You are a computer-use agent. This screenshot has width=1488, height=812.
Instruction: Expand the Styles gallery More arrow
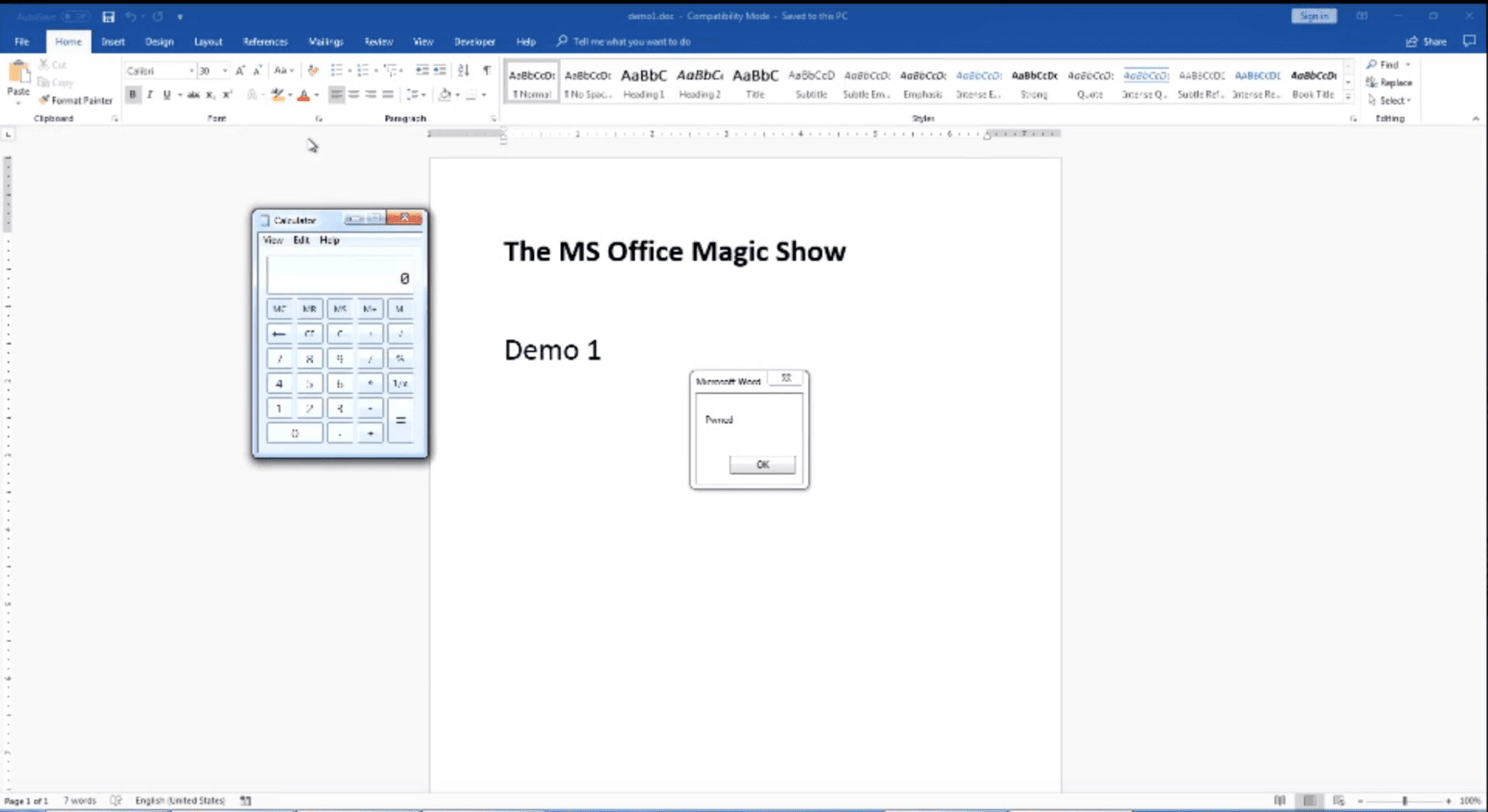click(x=1348, y=97)
